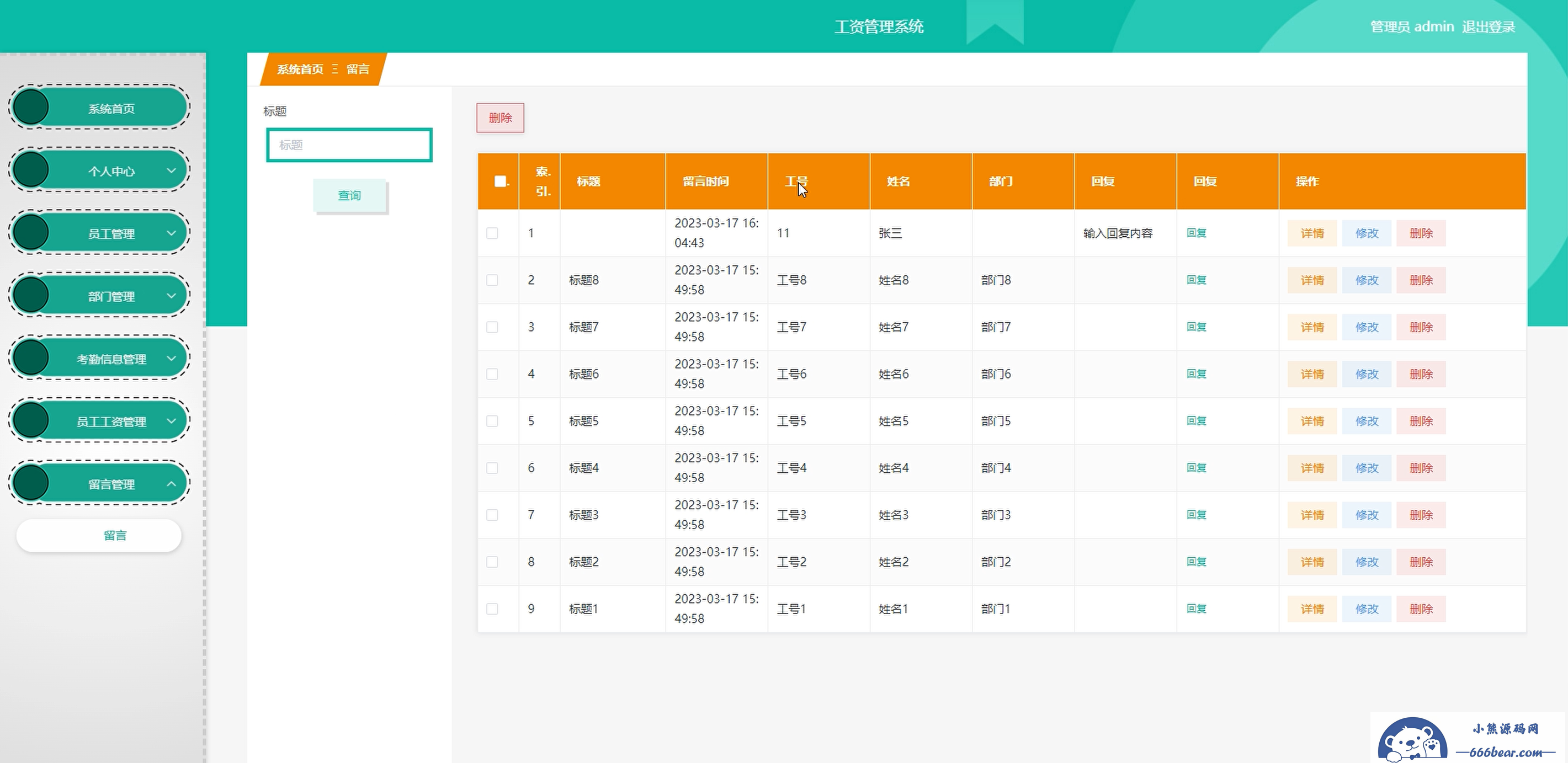Click 修改 for the 标题7 row
This screenshot has width=1568, height=763.
[x=1367, y=327]
